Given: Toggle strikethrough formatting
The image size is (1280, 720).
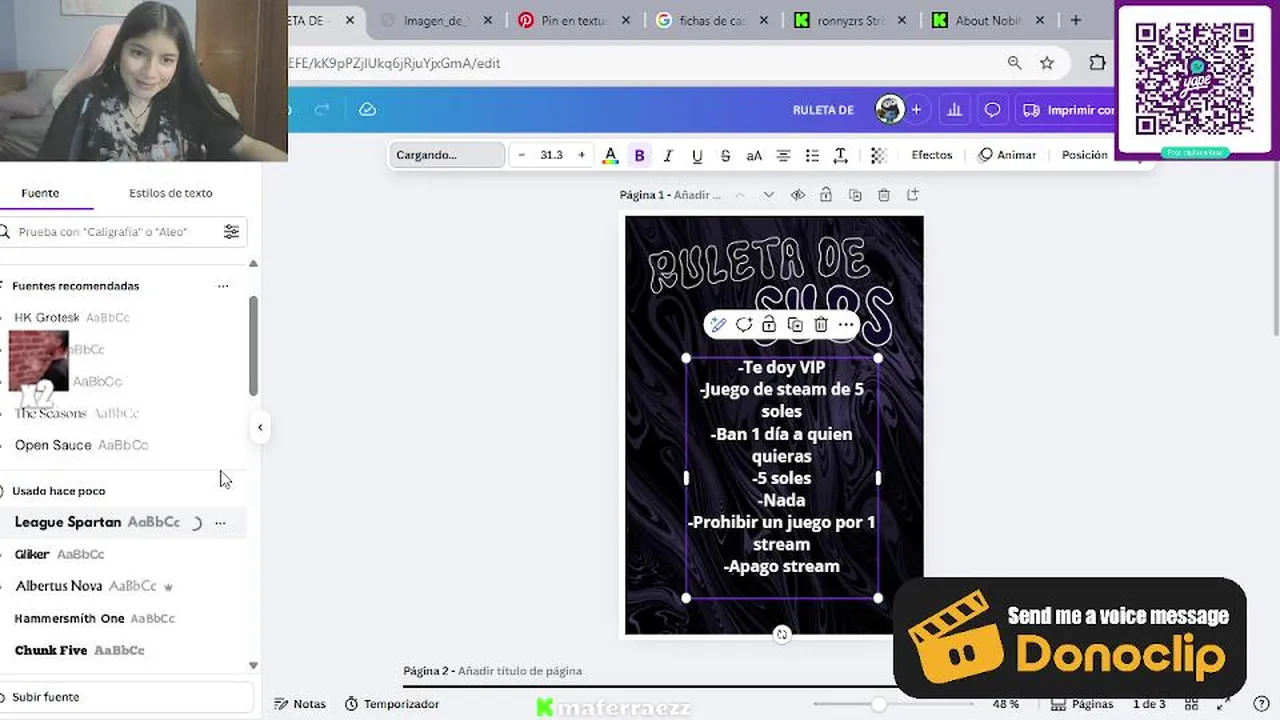Looking at the screenshot, I should (725, 155).
